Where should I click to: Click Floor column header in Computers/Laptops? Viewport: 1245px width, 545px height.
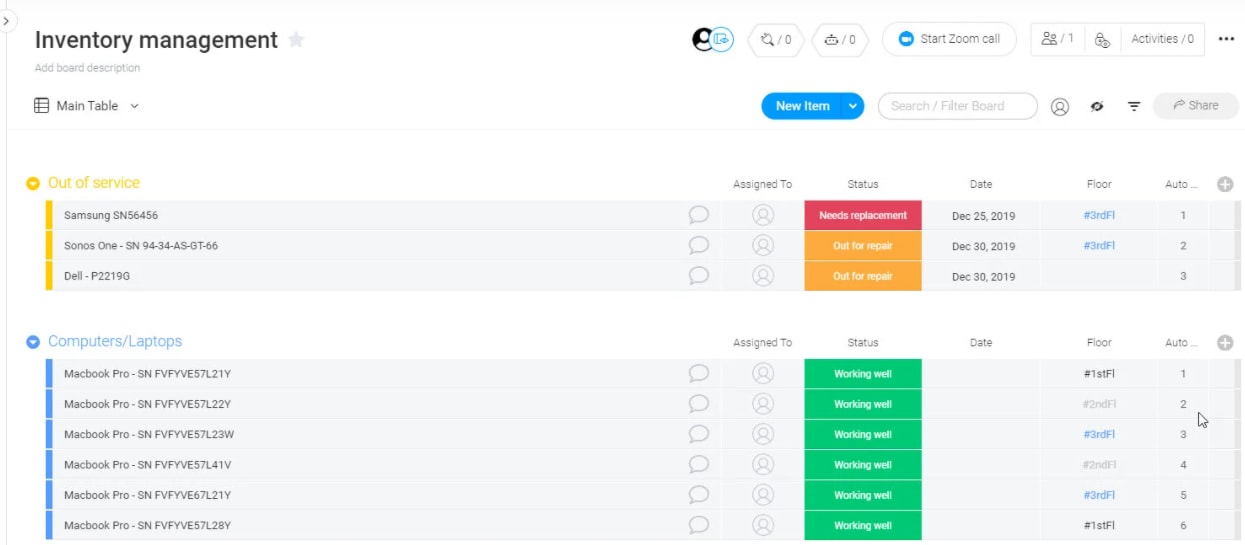pyautogui.click(x=1099, y=343)
